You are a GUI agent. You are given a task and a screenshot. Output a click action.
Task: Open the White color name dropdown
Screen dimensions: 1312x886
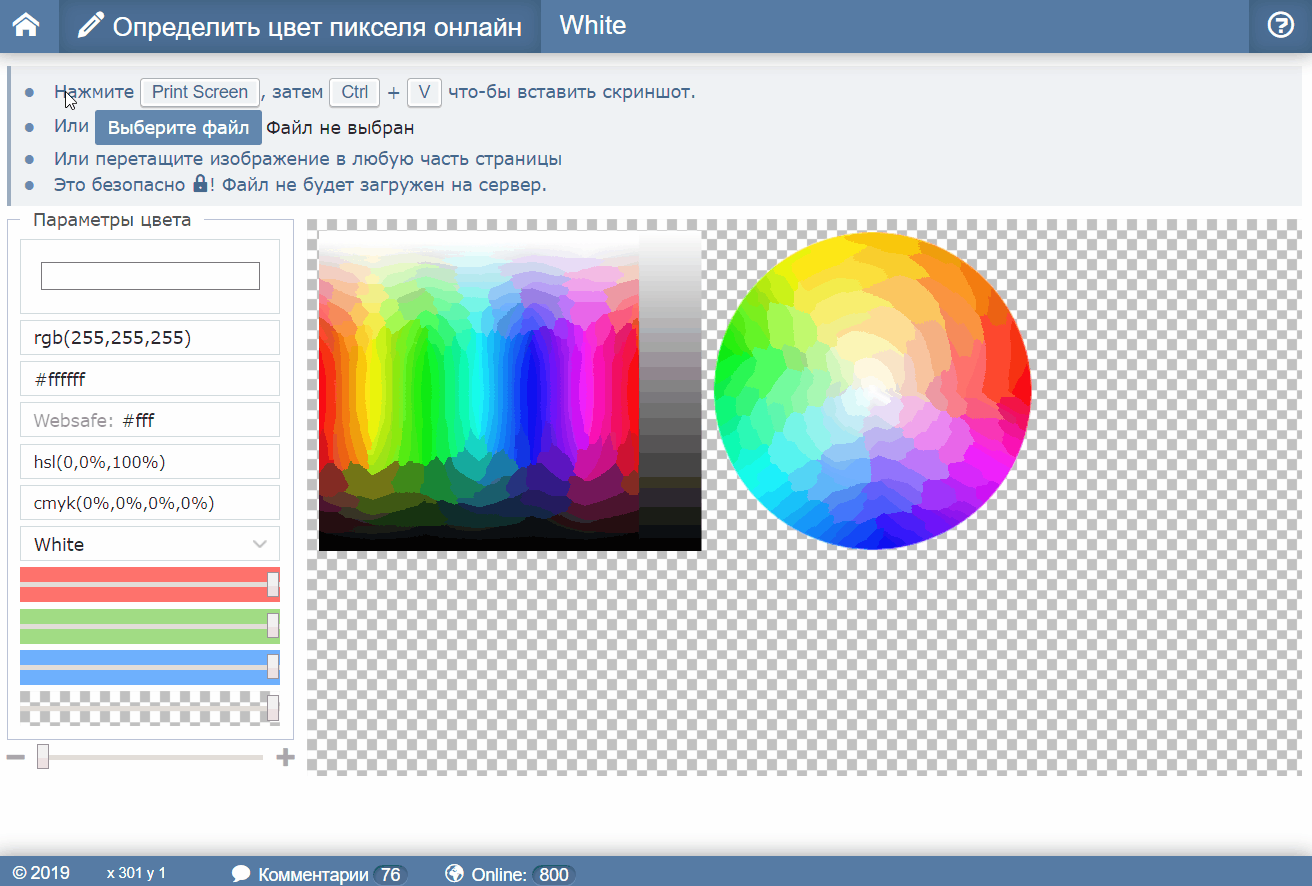tap(150, 544)
